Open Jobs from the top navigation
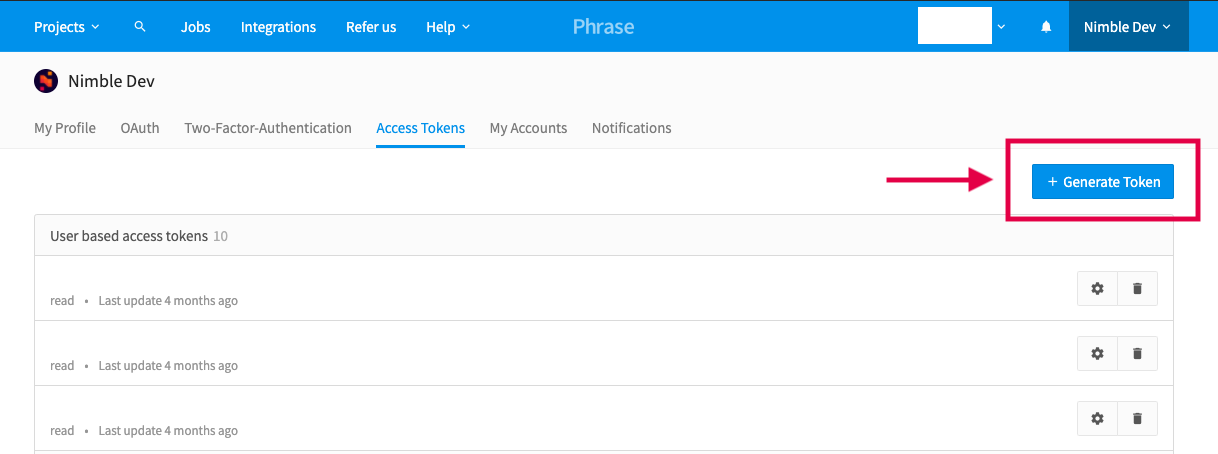The width and height of the screenshot is (1218, 454). (x=196, y=27)
